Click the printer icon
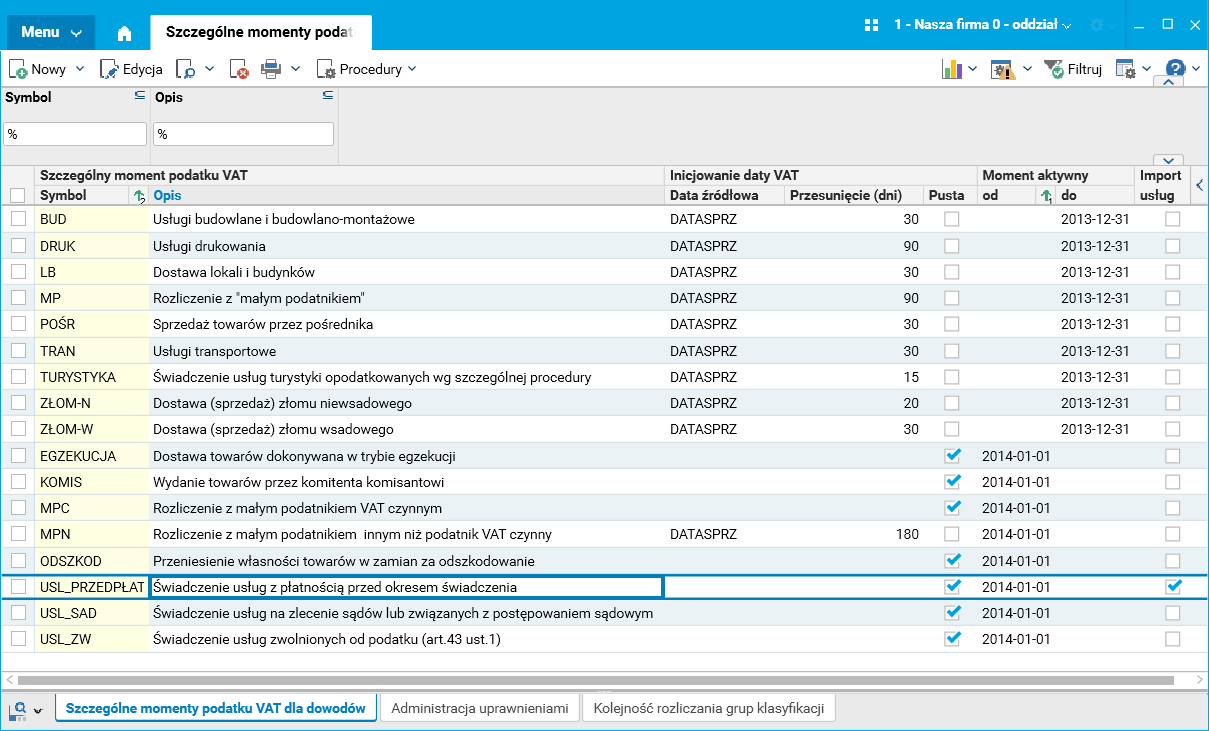The image size is (1209, 731). [271, 69]
